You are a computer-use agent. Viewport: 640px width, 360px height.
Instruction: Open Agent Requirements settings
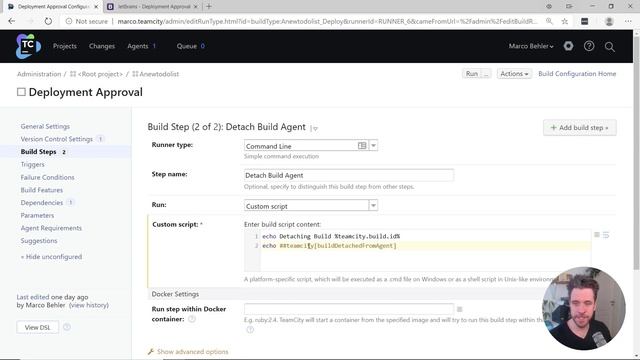tap(51, 228)
